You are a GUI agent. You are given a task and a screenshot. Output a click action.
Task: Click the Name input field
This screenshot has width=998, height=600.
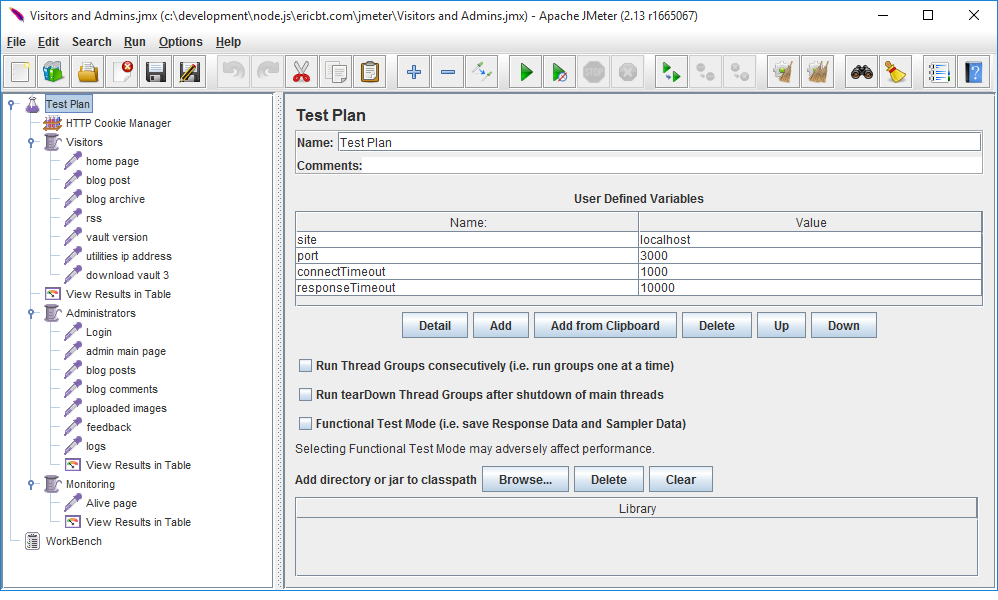tap(659, 143)
